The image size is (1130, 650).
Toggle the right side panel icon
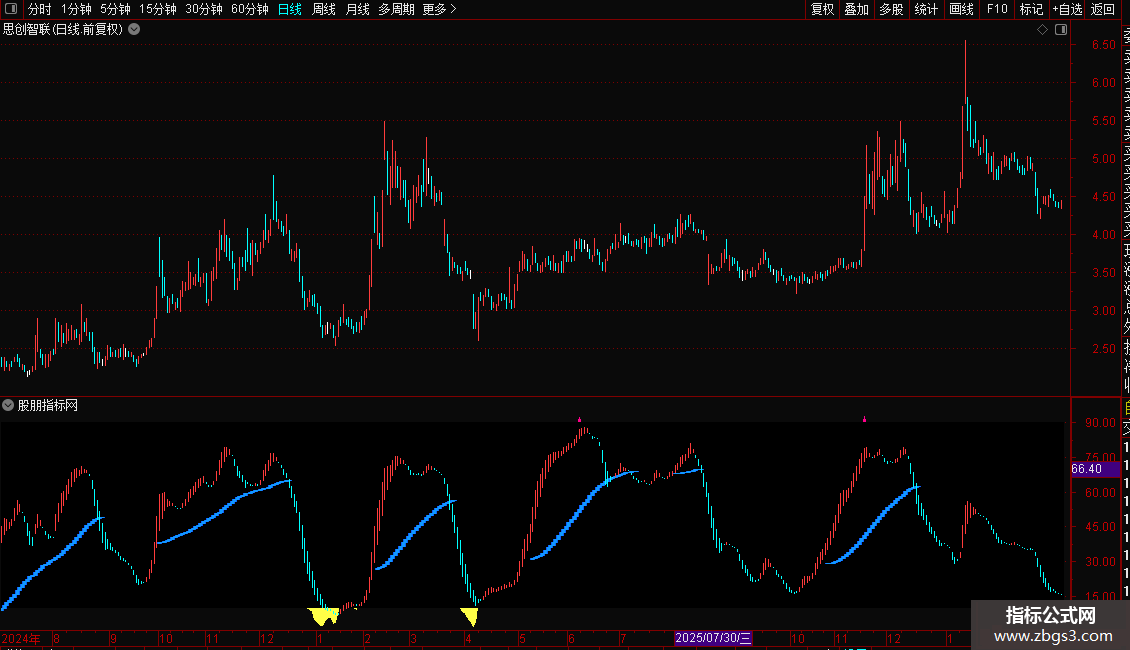click(x=1061, y=30)
